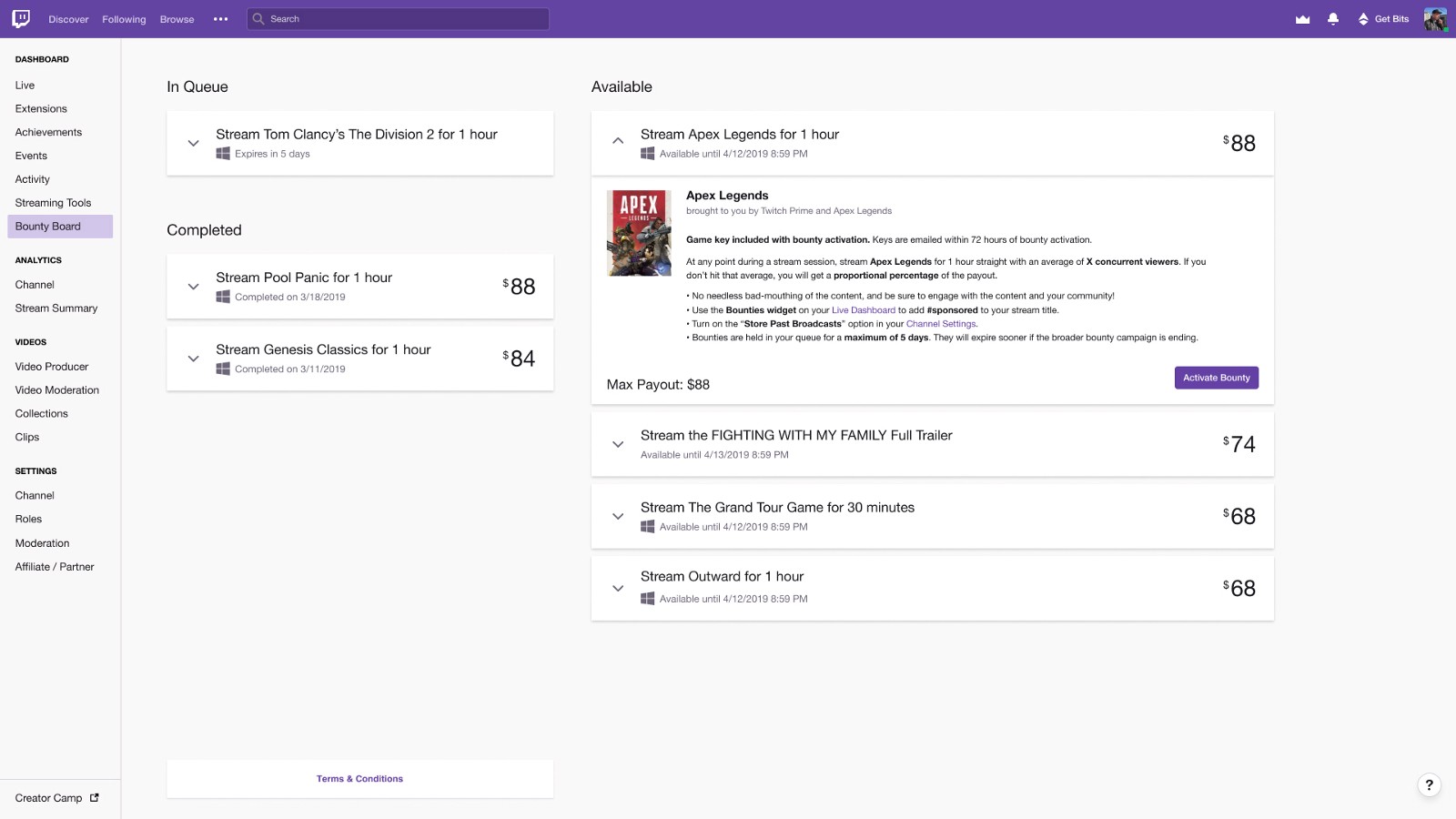The image size is (1456, 819).
Task: Click Windows icon on Pool Panic bounty
Action: (x=223, y=297)
